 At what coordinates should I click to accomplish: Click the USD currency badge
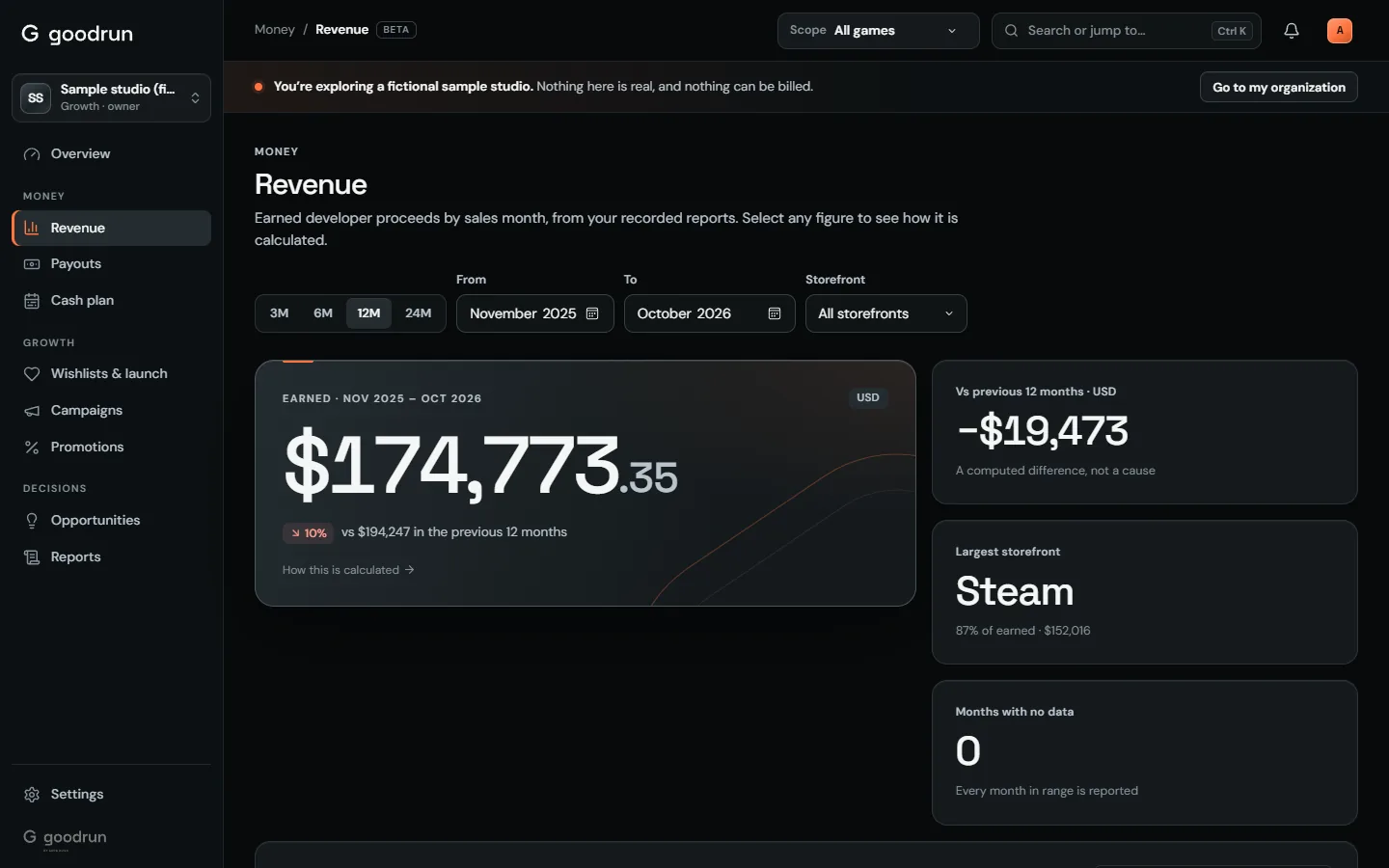[868, 398]
